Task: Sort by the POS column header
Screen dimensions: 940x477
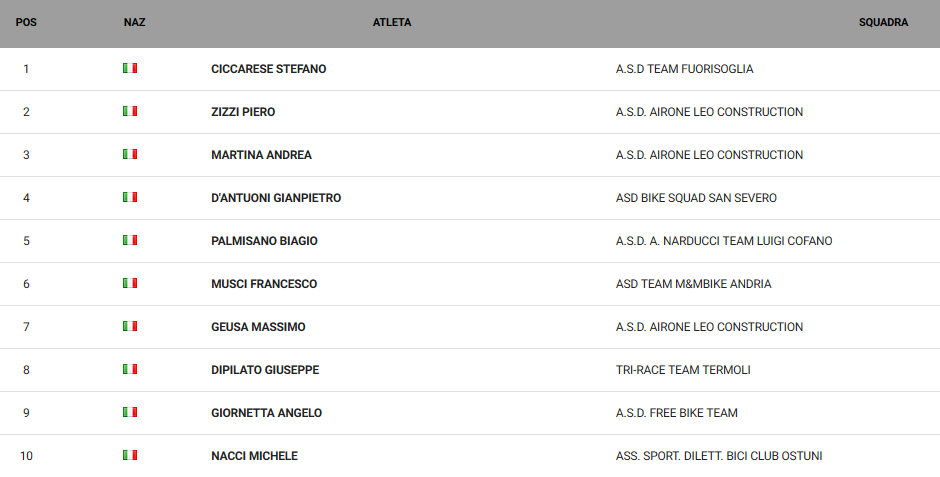Action: click(26, 22)
